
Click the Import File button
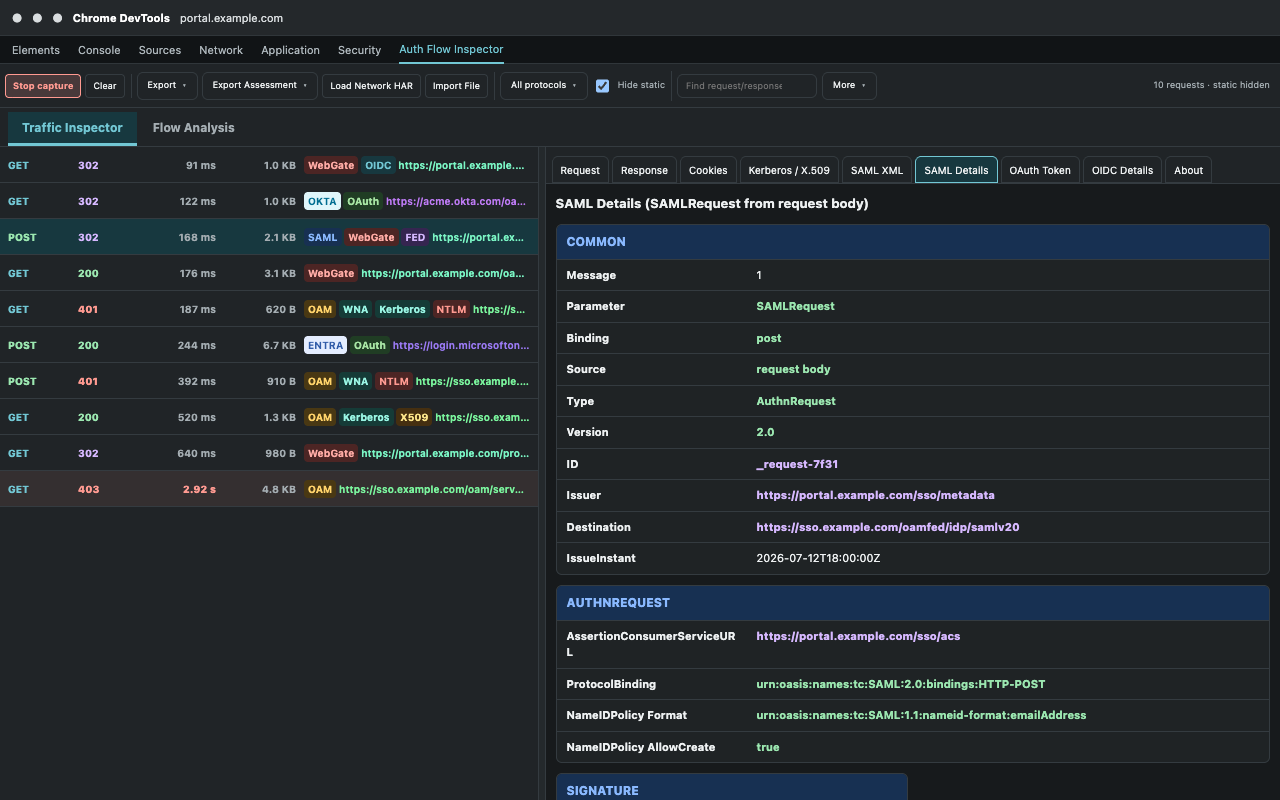456,86
